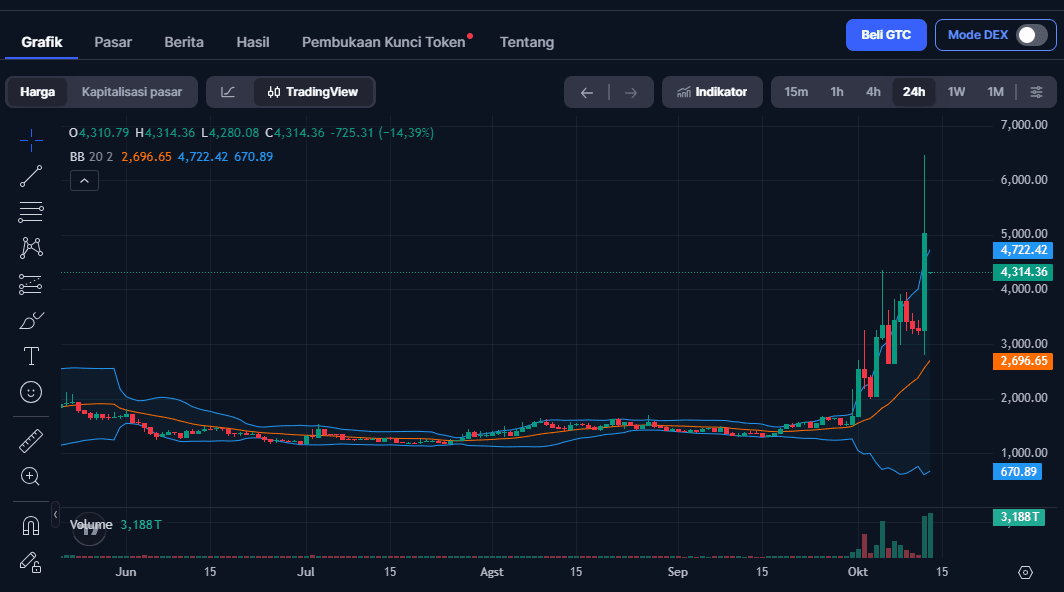
Task: Click the Agst date axis label
Action: [492, 572]
